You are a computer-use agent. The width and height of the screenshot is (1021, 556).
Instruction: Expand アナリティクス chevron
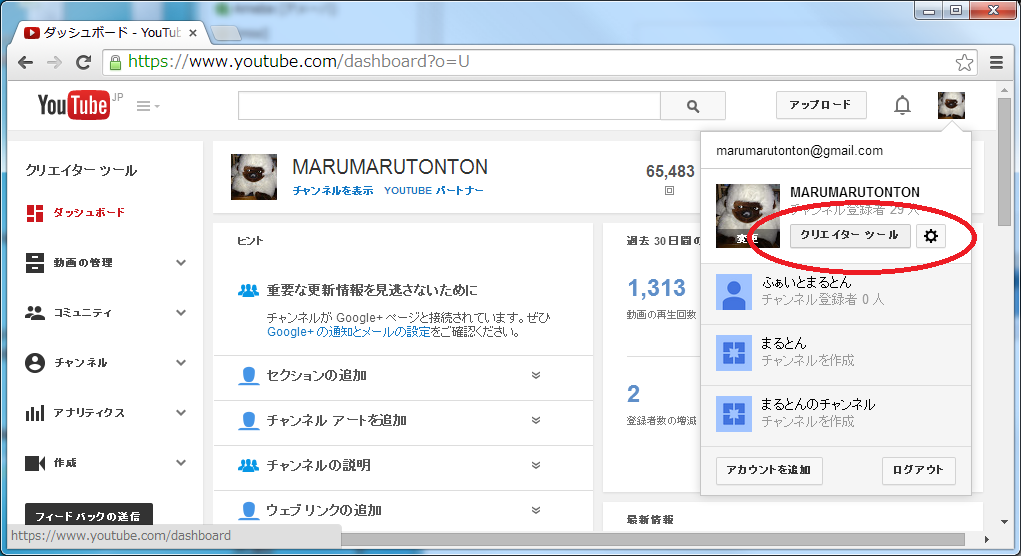pyautogui.click(x=181, y=413)
